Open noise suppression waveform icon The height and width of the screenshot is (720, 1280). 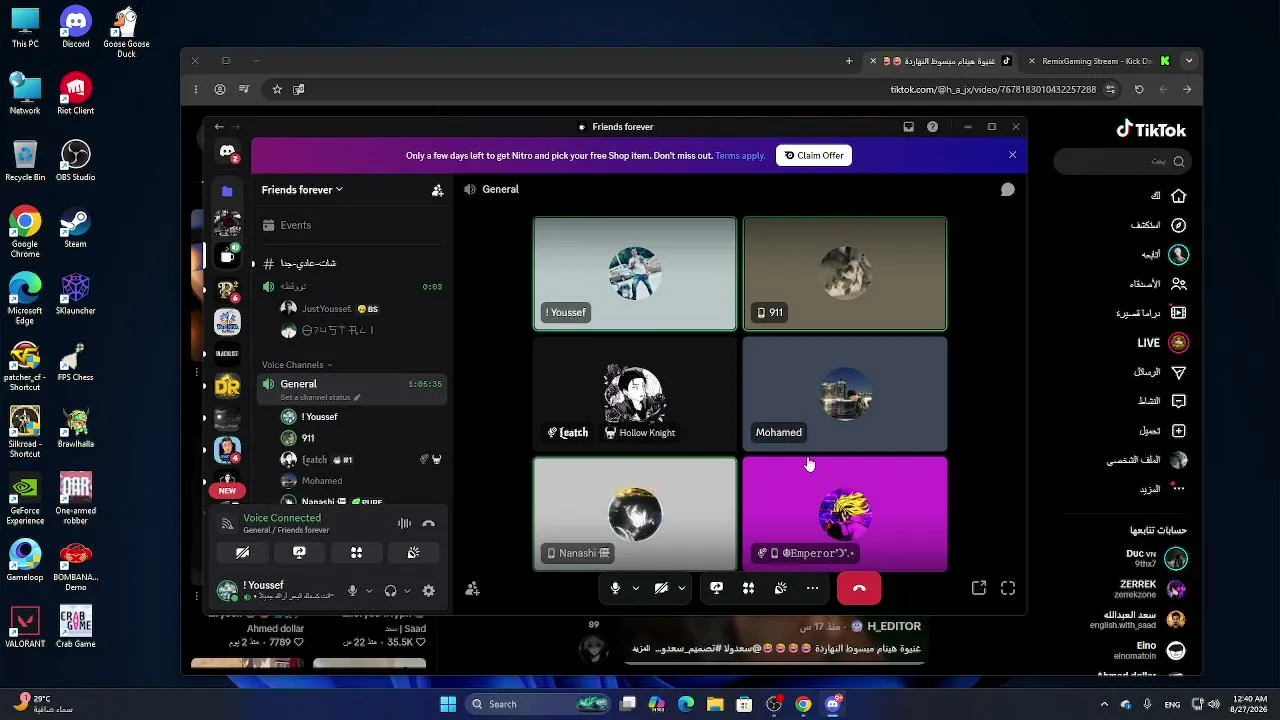pyautogui.click(x=404, y=523)
